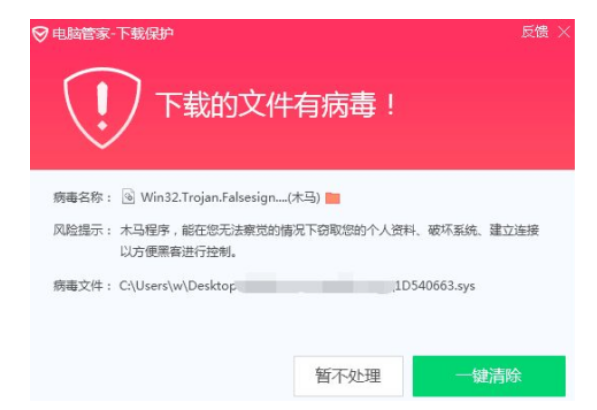Close the 下载保护 warning dialog
597x410 pixels.
pyautogui.click(x=564, y=32)
